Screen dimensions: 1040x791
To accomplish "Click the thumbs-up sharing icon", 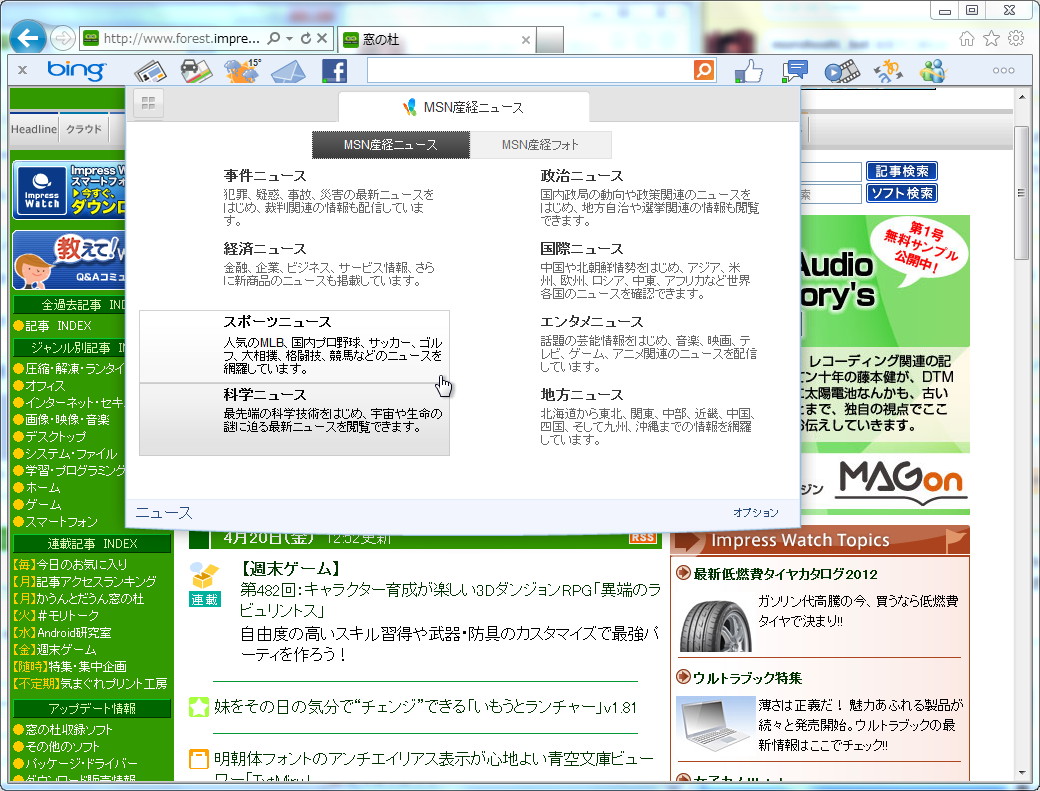I will 746,71.
